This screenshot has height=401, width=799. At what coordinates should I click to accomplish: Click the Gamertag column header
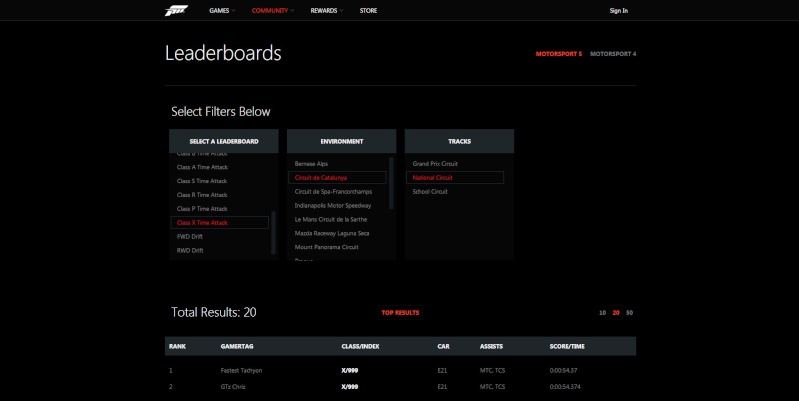(x=237, y=346)
